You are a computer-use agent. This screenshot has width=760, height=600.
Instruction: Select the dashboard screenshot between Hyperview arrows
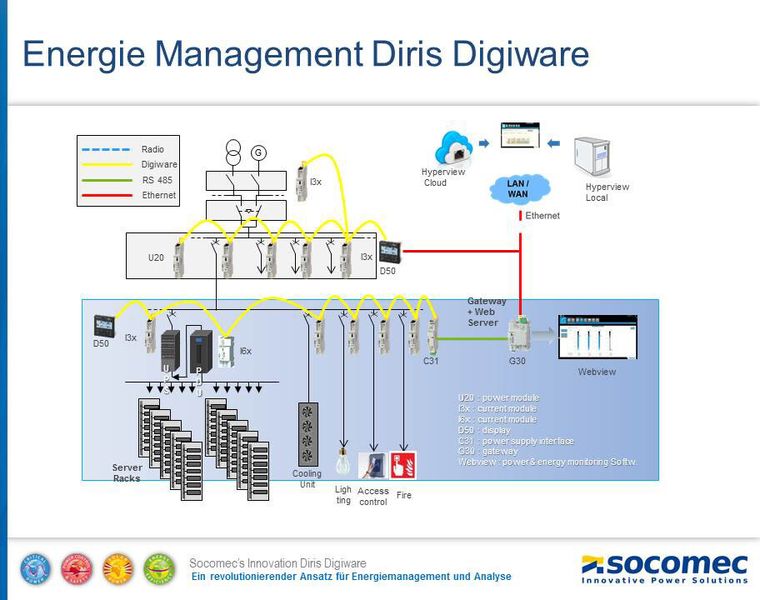(x=520, y=135)
